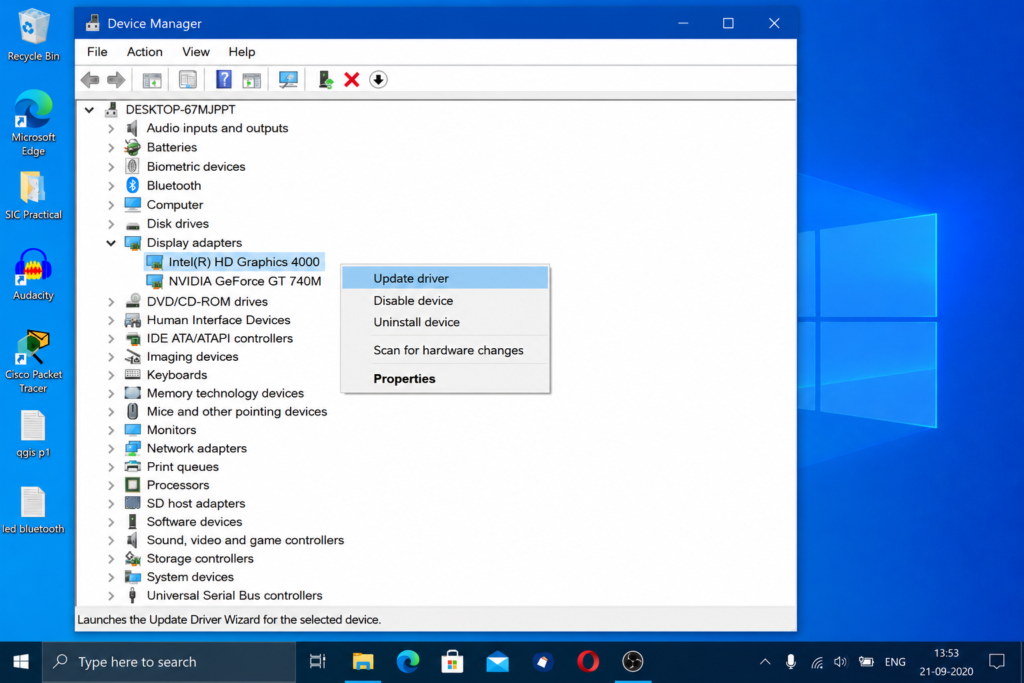Click the Forward arrow toolbar icon
Viewport: 1024px width, 683px height.
click(x=116, y=80)
